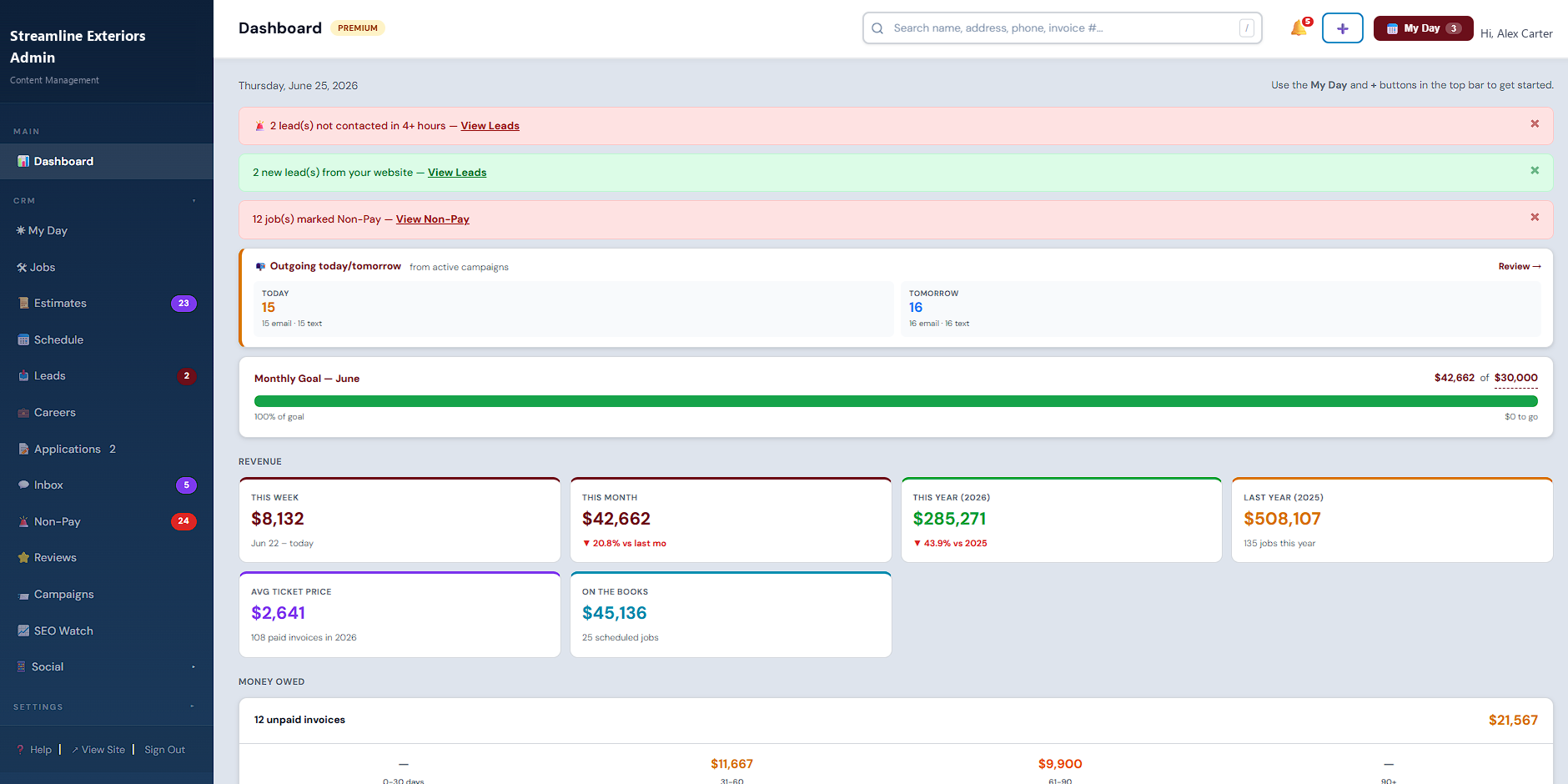Open This Year revenue $285,271
1568x784 pixels.
coord(1062,520)
